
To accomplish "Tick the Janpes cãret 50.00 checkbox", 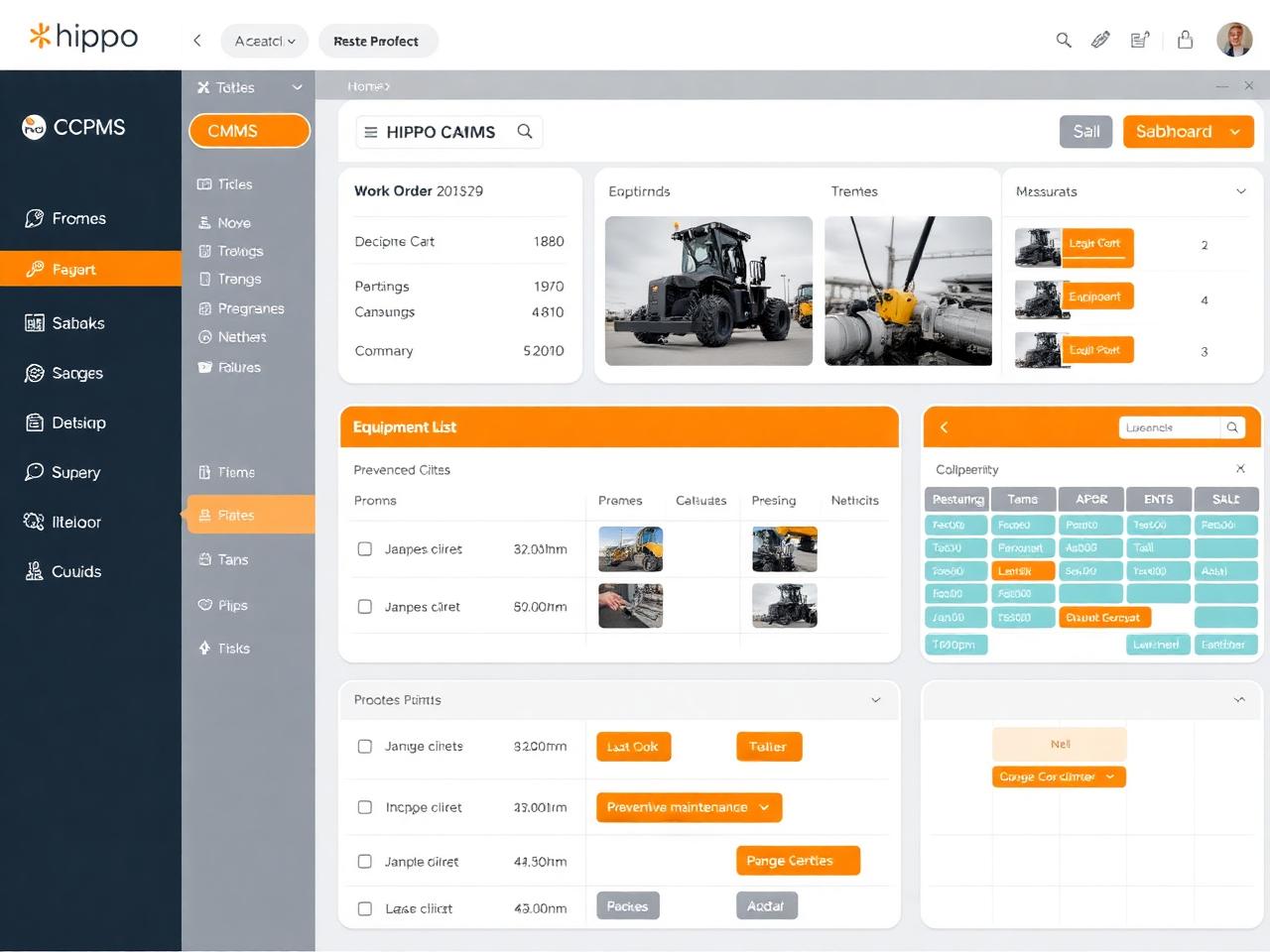I will coord(365,606).
